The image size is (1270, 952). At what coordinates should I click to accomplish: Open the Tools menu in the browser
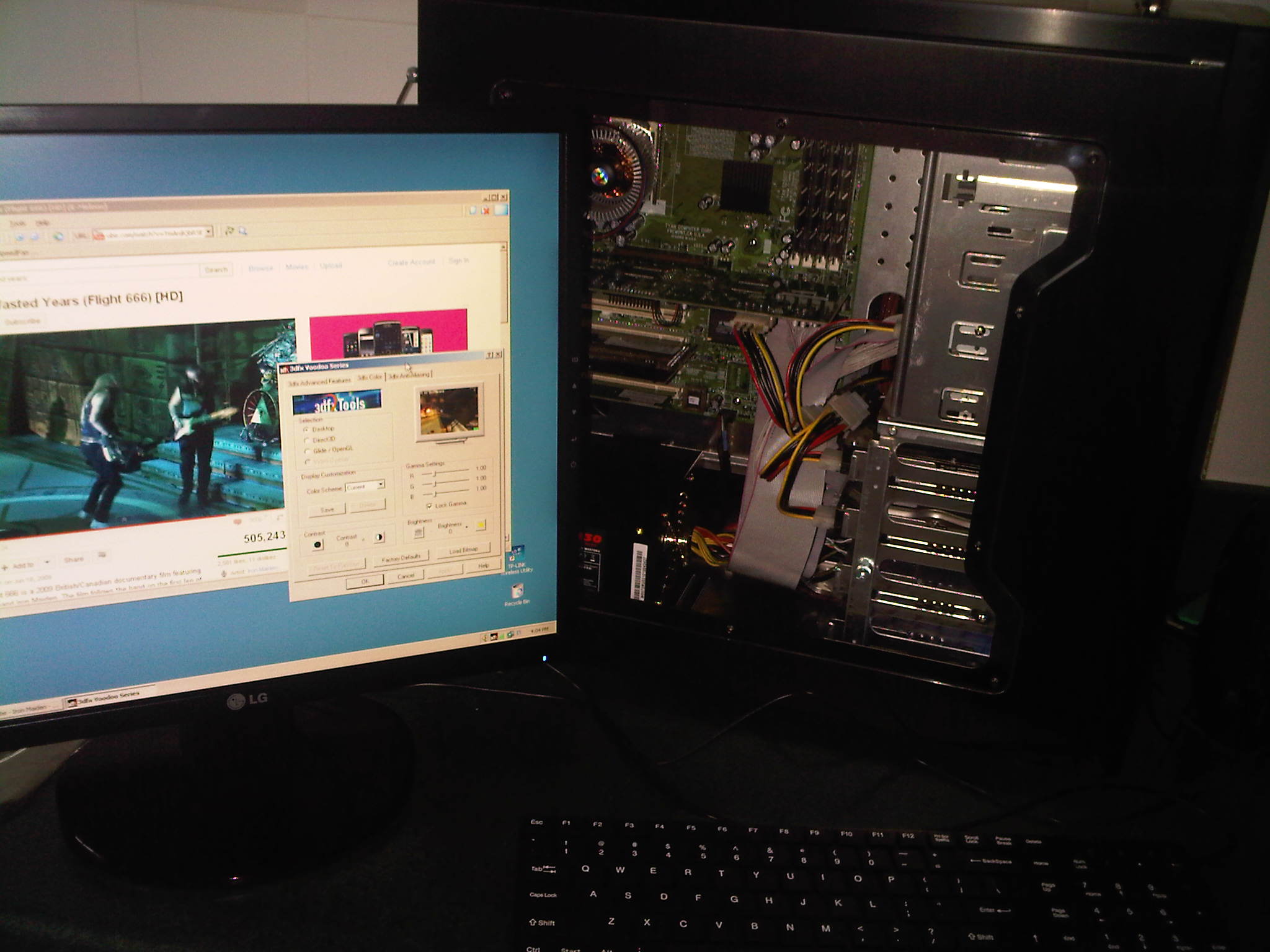click(x=17, y=223)
